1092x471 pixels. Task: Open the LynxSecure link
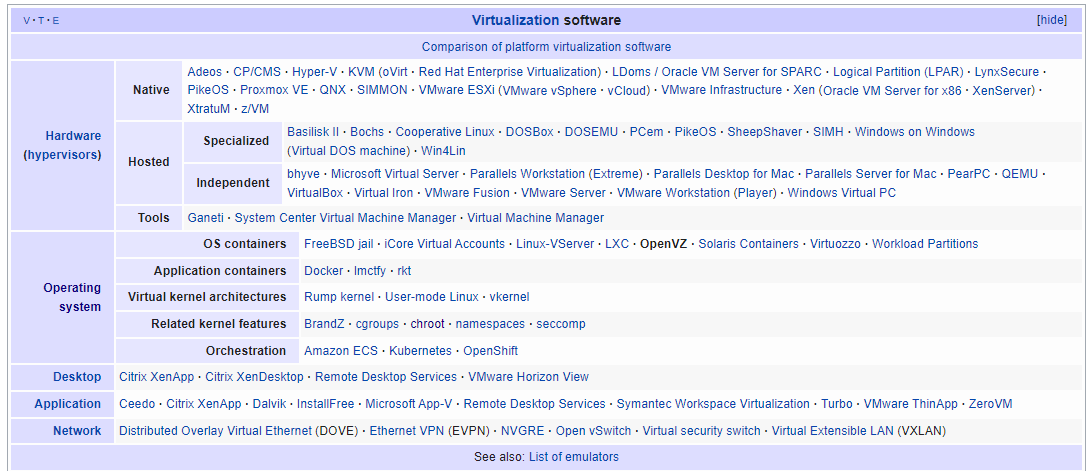coord(1006,72)
